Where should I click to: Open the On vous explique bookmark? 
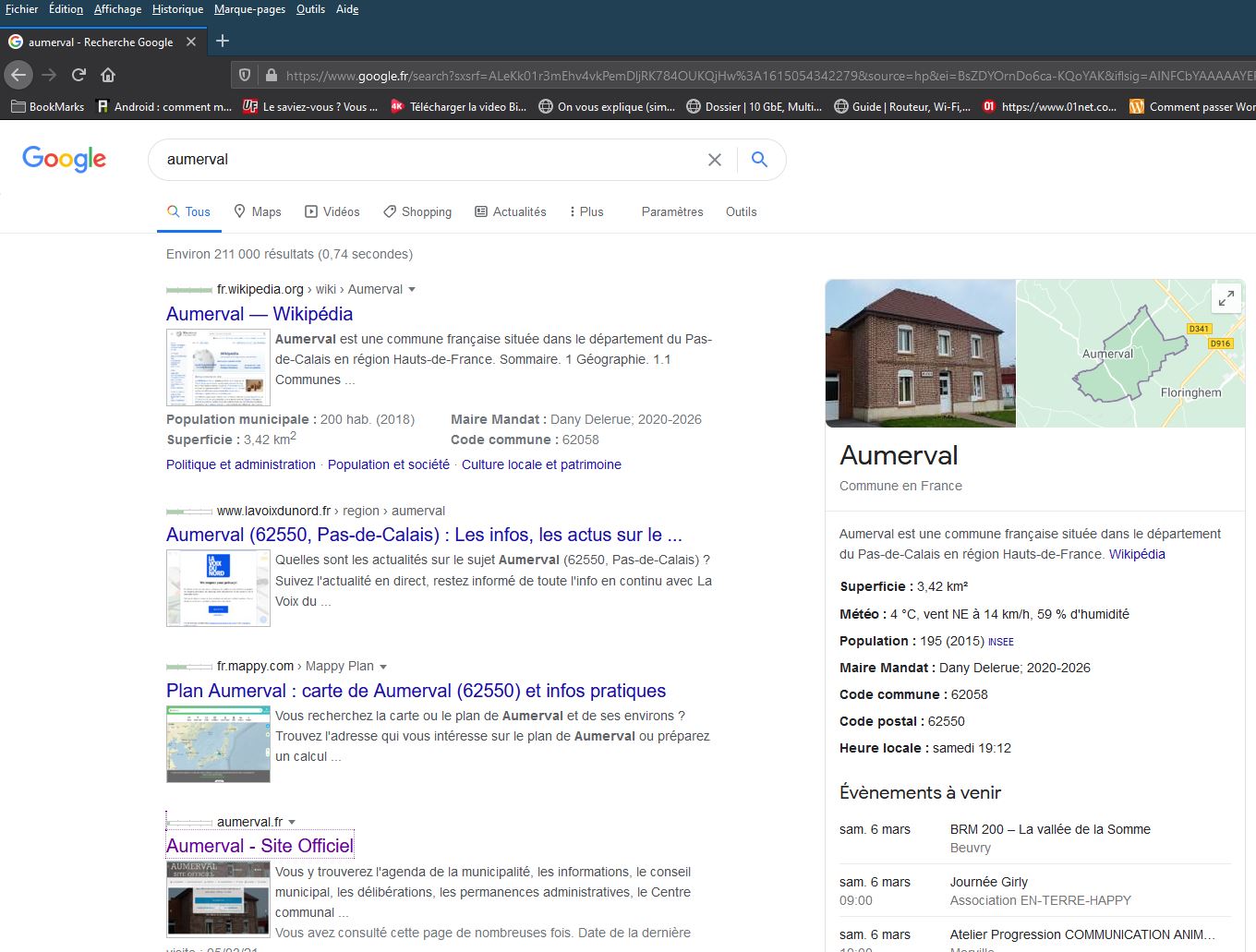click(x=607, y=107)
